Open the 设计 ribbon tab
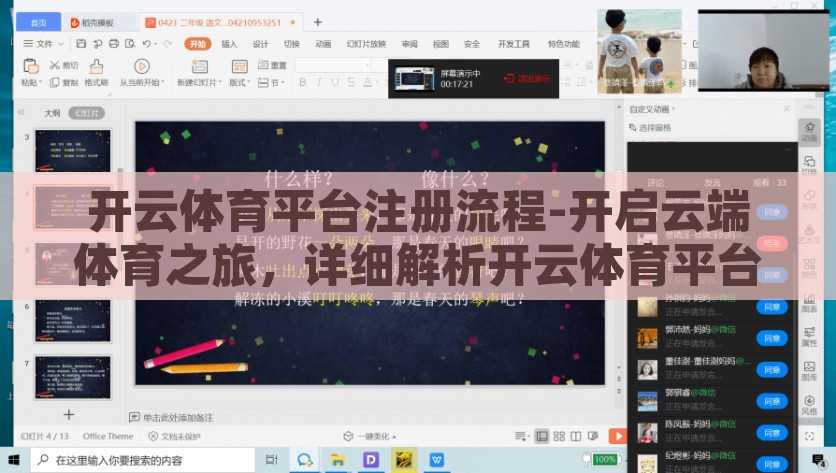836x473 pixels. pyautogui.click(x=260, y=44)
